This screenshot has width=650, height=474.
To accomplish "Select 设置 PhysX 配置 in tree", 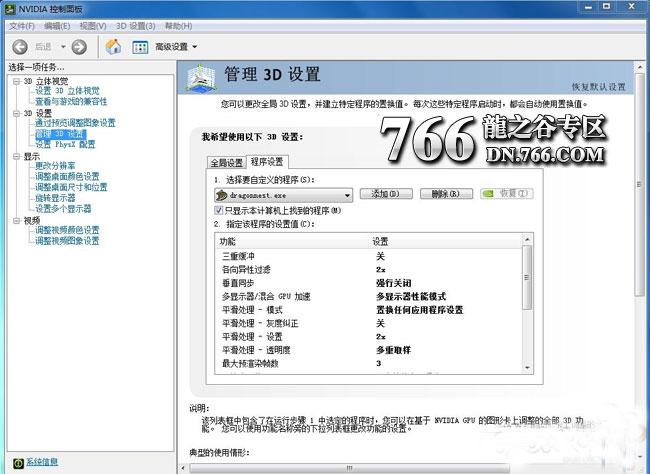I will click(65, 144).
